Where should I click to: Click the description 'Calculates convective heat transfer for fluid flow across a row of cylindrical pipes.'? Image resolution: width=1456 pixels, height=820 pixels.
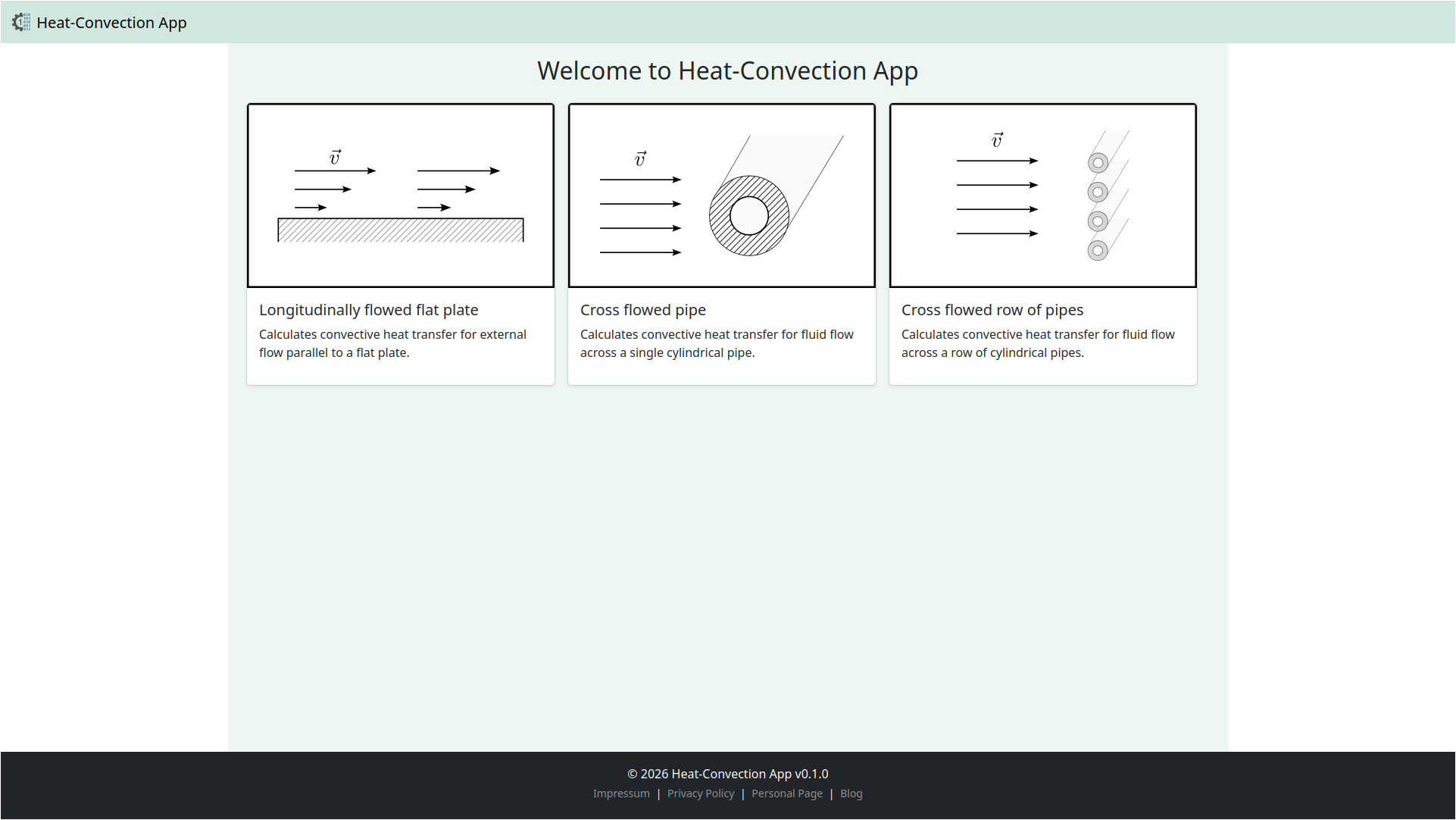point(1038,343)
